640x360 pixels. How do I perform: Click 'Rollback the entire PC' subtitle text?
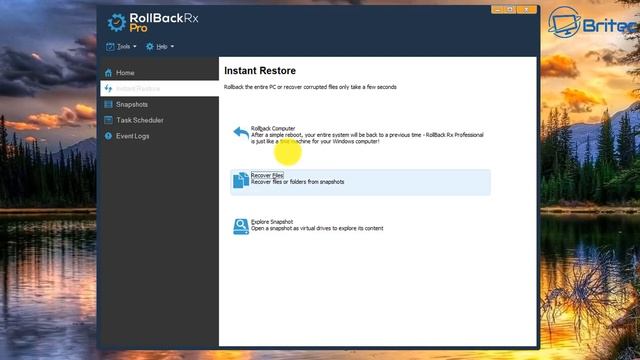[x=310, y=87]
